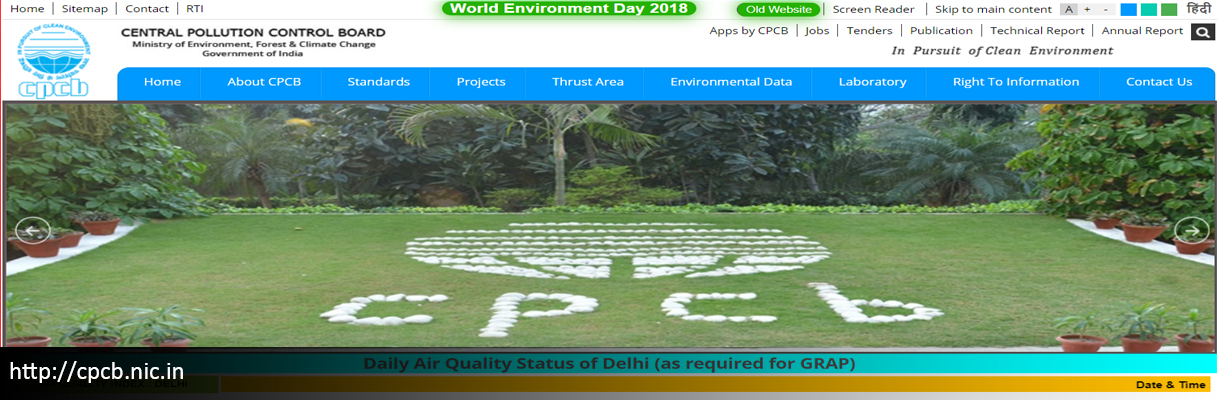The width and height of the screenshot is (1220, 400).
Task: Open the Environmental Data menu
Action: pyautogui.click(x=731, y=82)
